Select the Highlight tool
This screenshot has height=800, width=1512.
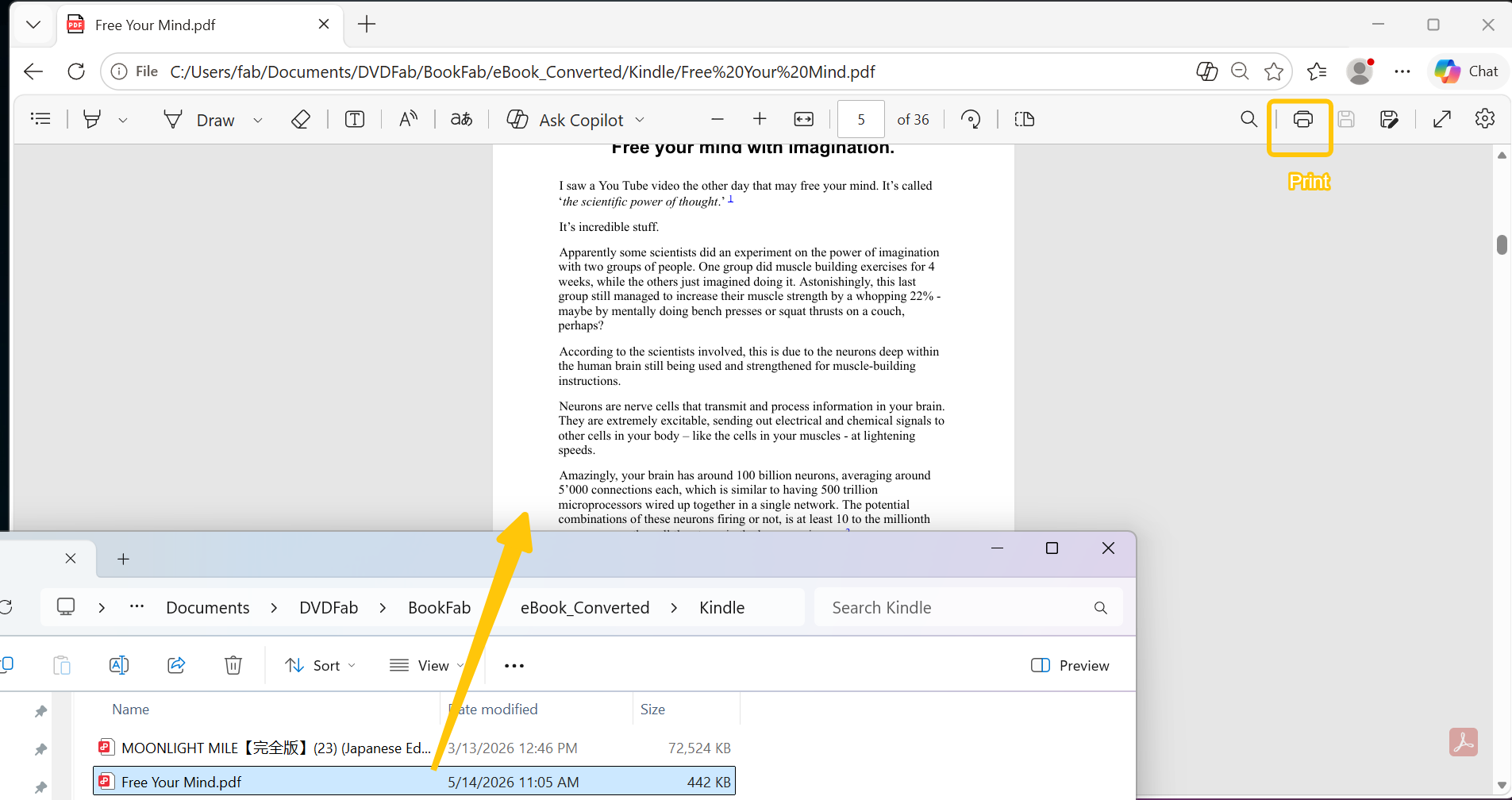pyautogui.click(x=92, y=119)
